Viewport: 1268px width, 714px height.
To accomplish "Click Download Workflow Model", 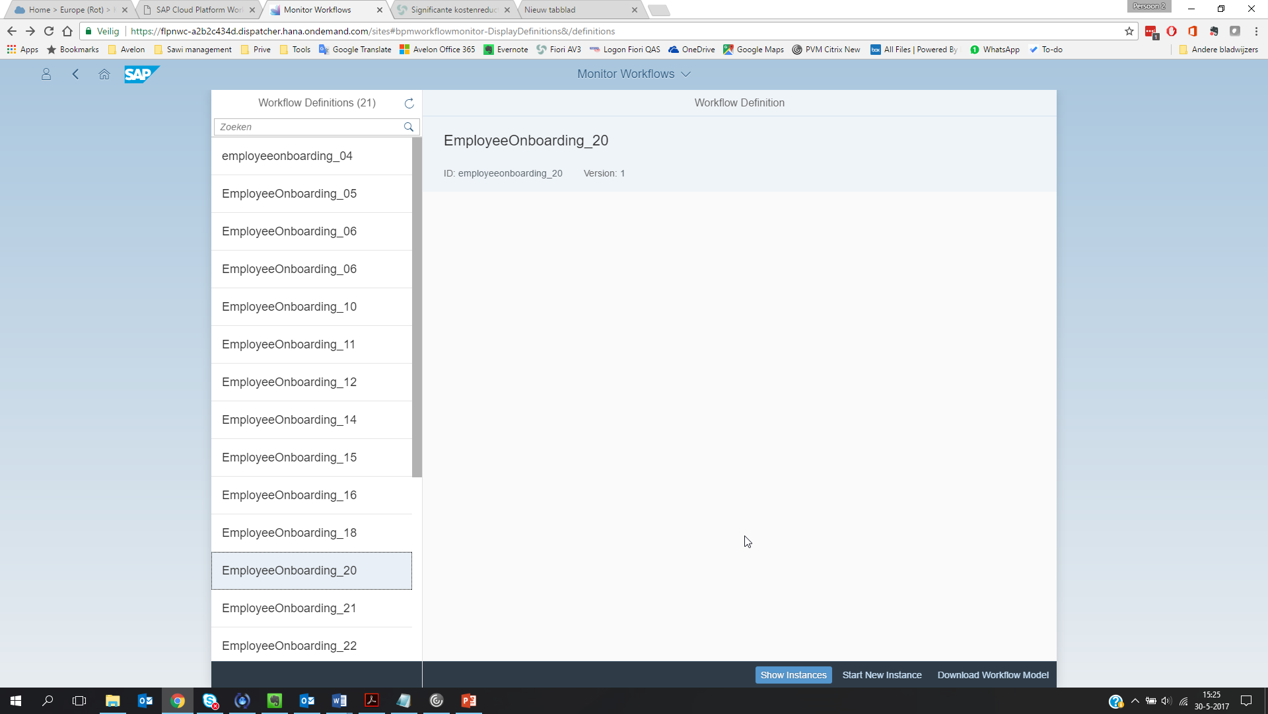I will tap(993, 675).
